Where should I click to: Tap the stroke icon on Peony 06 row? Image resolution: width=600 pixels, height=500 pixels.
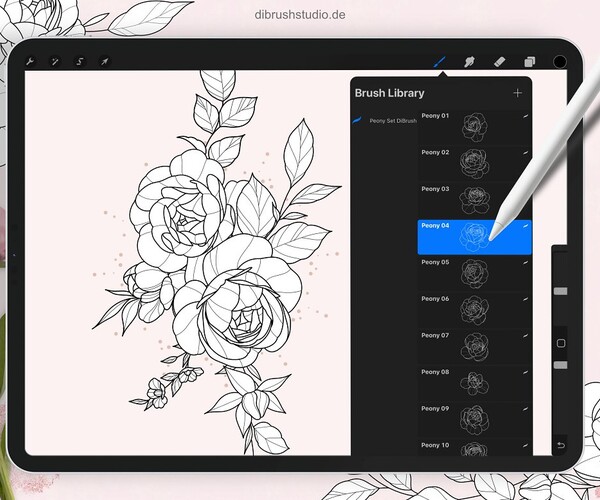(x=525, y=299)
